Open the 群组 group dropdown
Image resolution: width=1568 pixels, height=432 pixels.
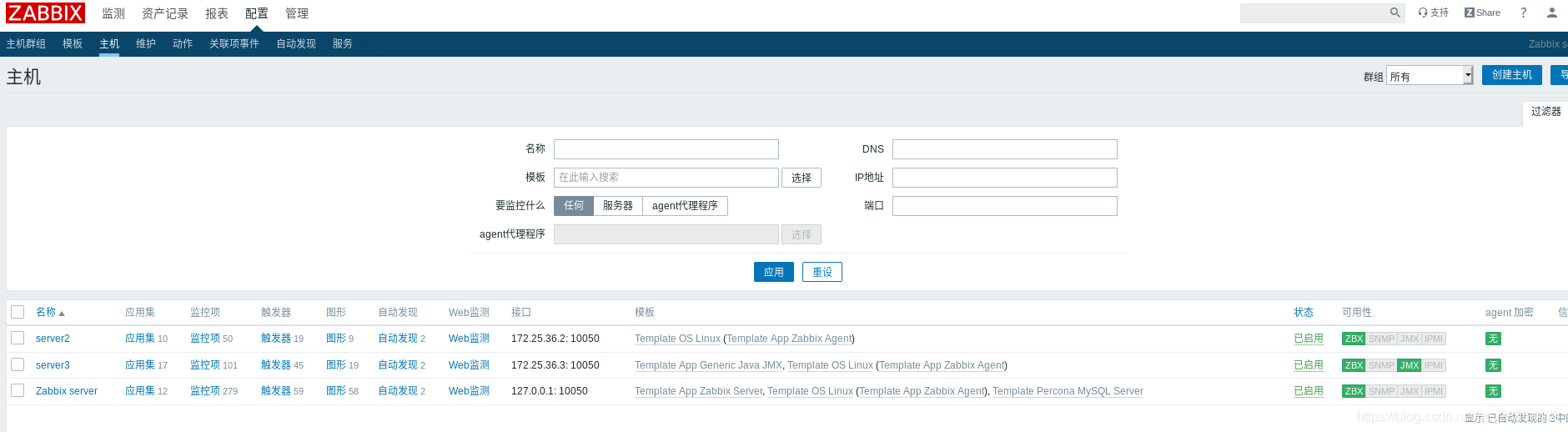pyautogui.click(x=1430, y=76)
